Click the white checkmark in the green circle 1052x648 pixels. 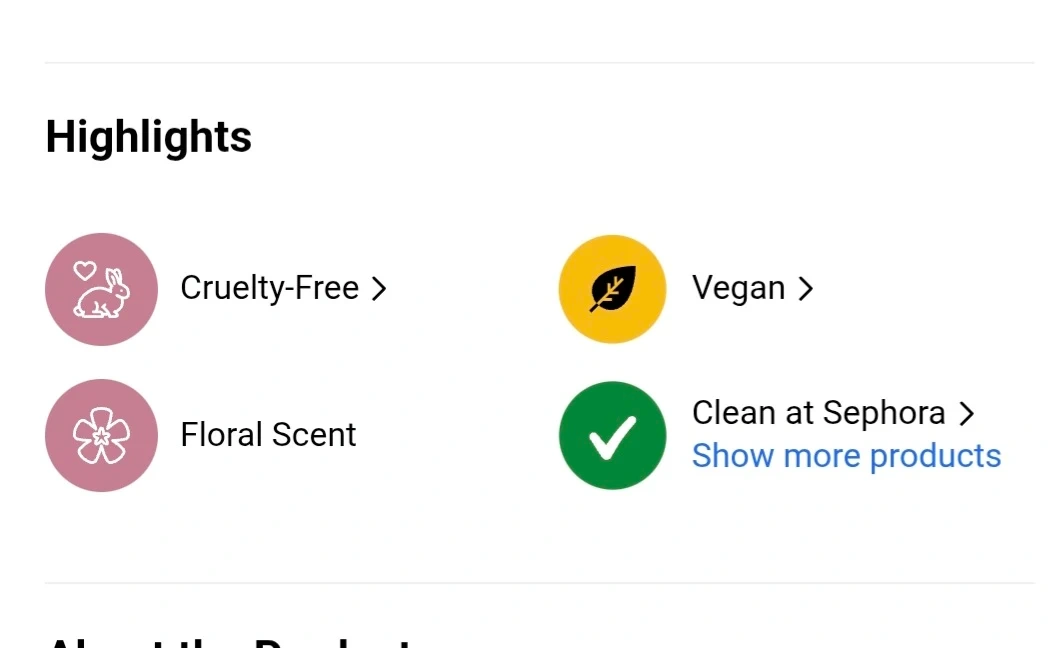(612, 437)
